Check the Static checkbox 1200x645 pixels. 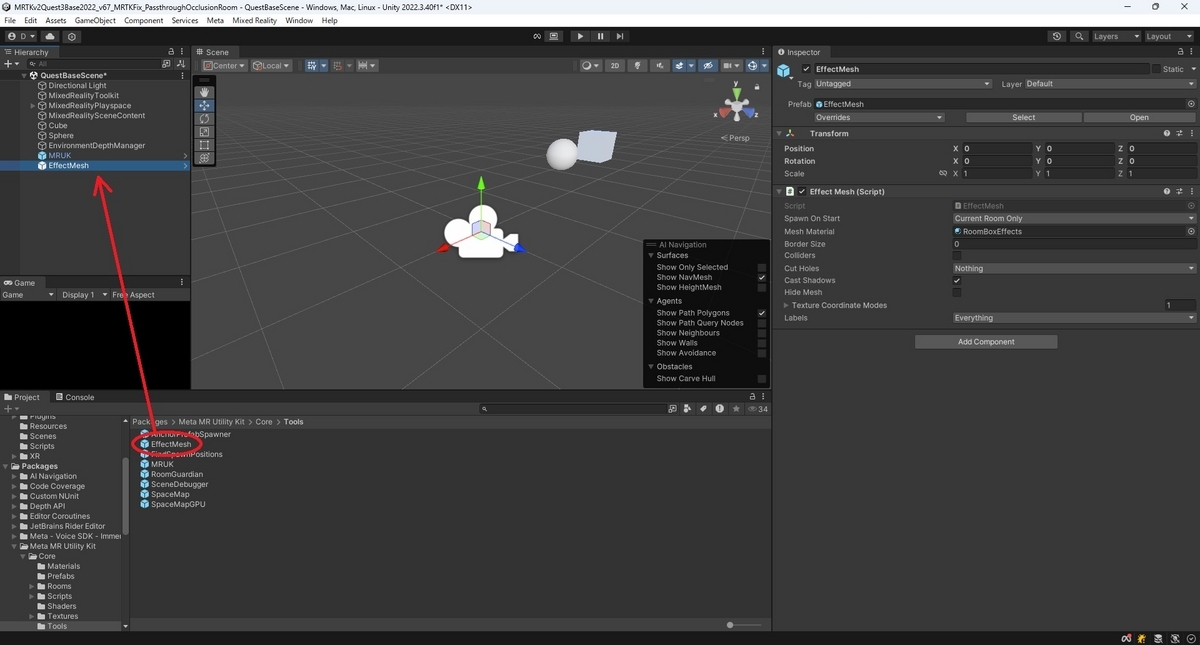pos(1157,69)
